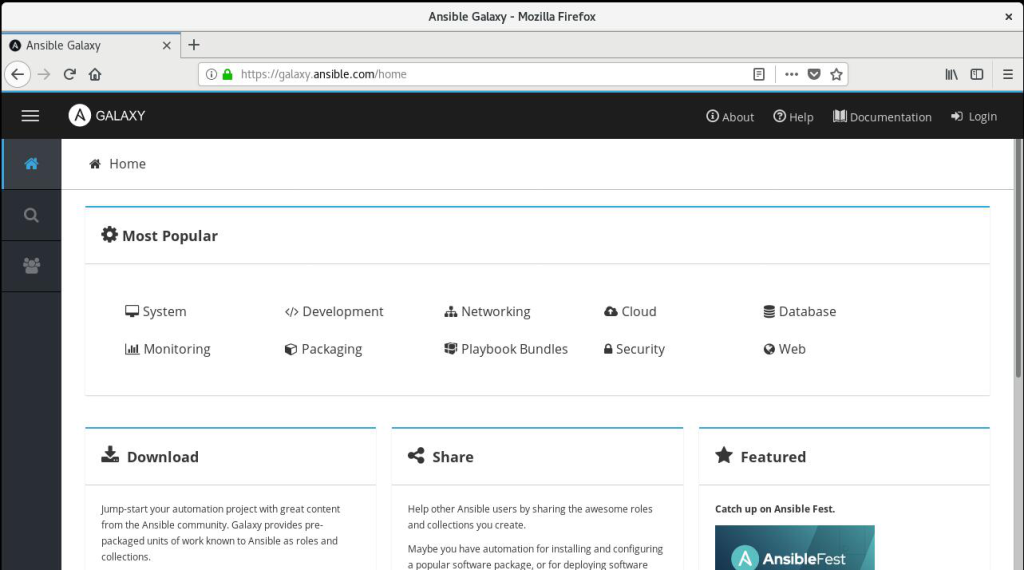The height and width of the screenshot is (570, 1024).
Task: Browse the Networking category
Action: pyautogui.click(x=487, y=311)
